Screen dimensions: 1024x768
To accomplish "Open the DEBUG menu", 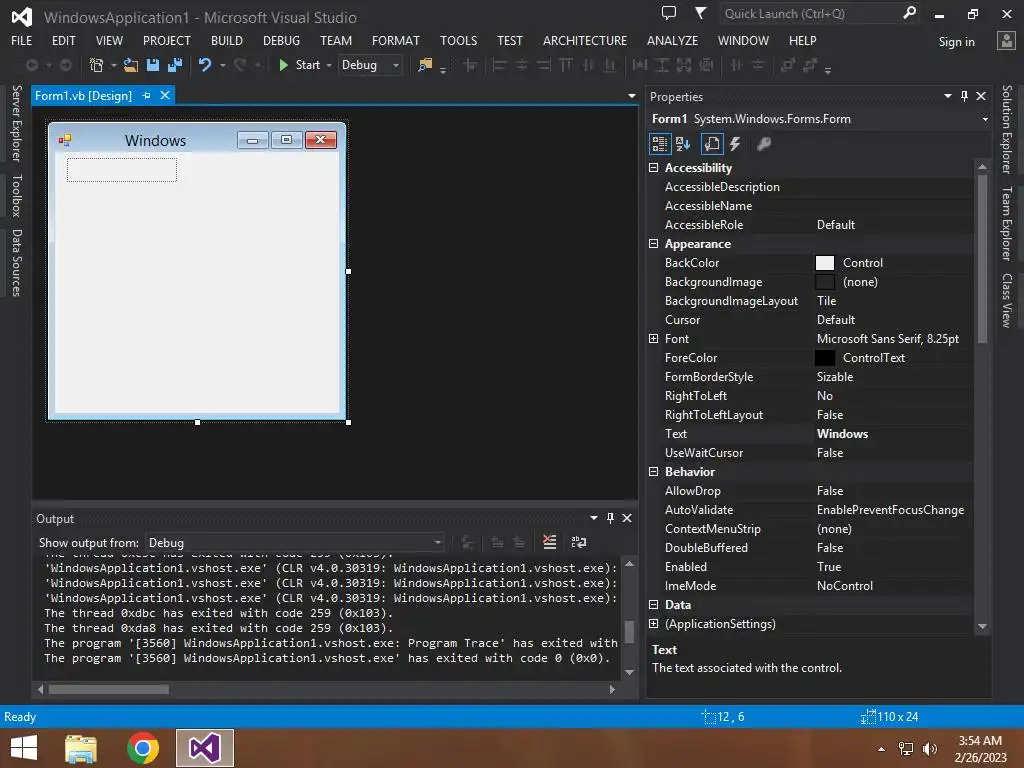I will pyautogui.click(x=281, y=40).
